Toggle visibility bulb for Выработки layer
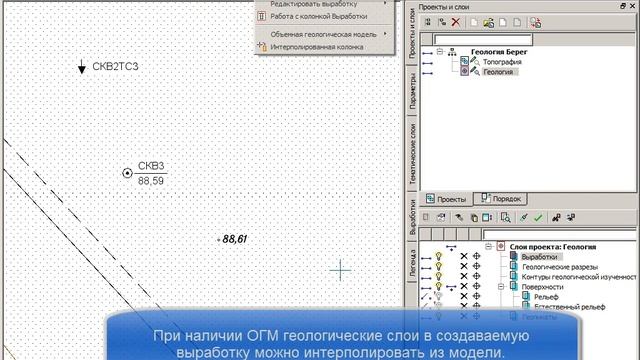The image size is (640, 360). coord(439,256)
